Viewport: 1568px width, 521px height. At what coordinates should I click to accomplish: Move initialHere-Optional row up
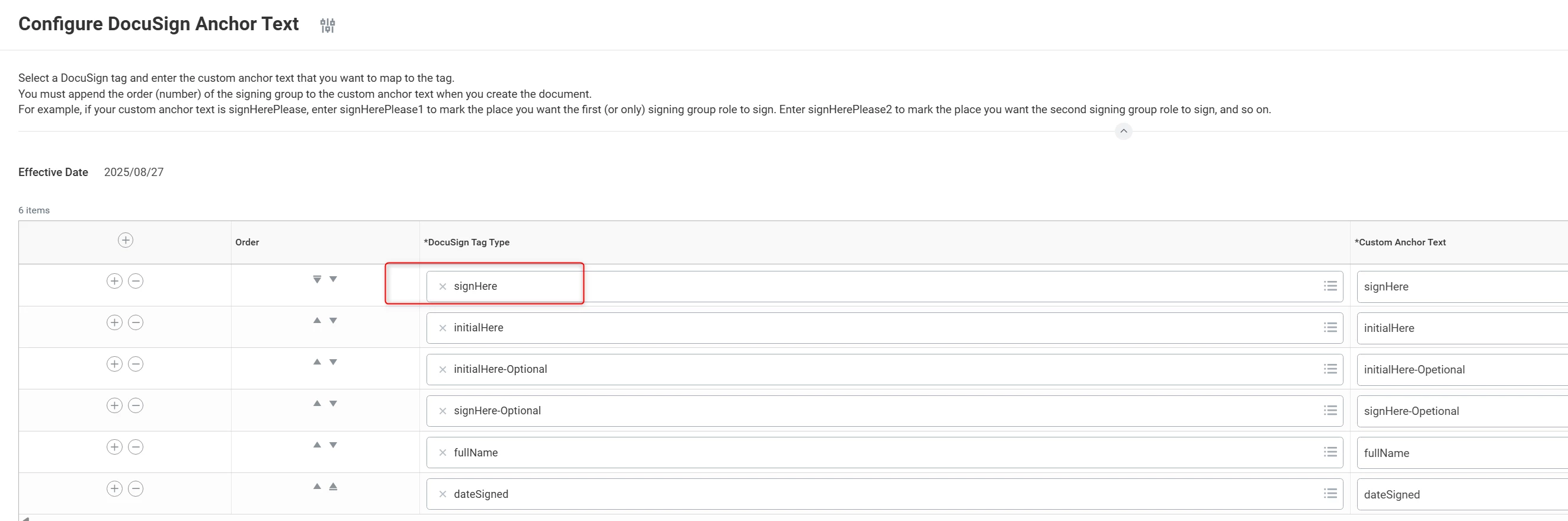pyautogui.click(x=317, y=362)
